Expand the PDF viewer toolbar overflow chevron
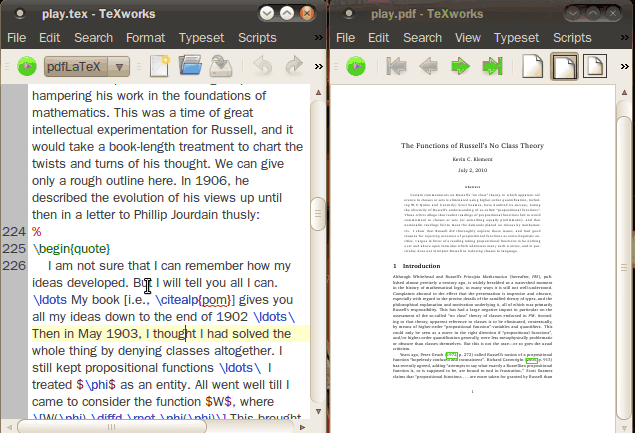This screenshot has width=635, height=433. click(x=624, y=67)
